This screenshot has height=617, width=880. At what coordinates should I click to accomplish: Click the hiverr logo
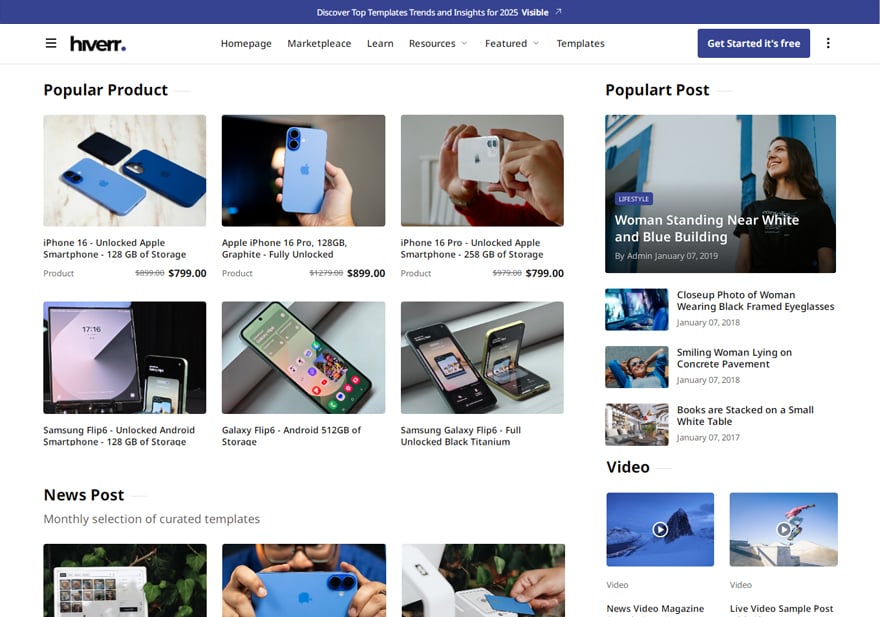98,43
